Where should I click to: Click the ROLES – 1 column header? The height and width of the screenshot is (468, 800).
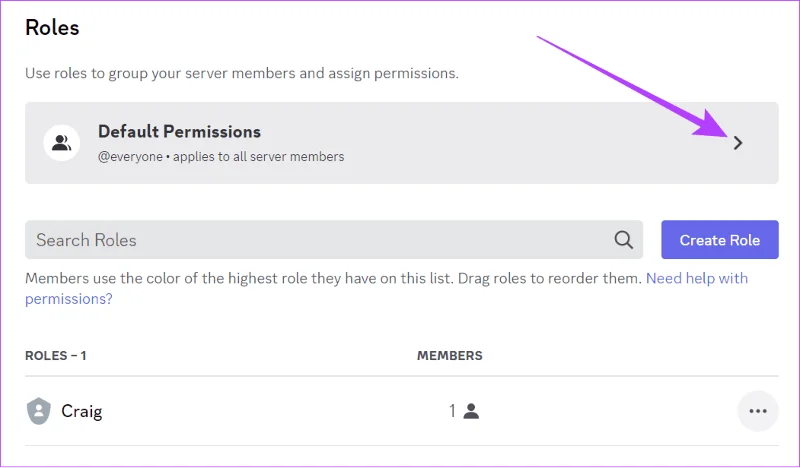pos(56,356)
